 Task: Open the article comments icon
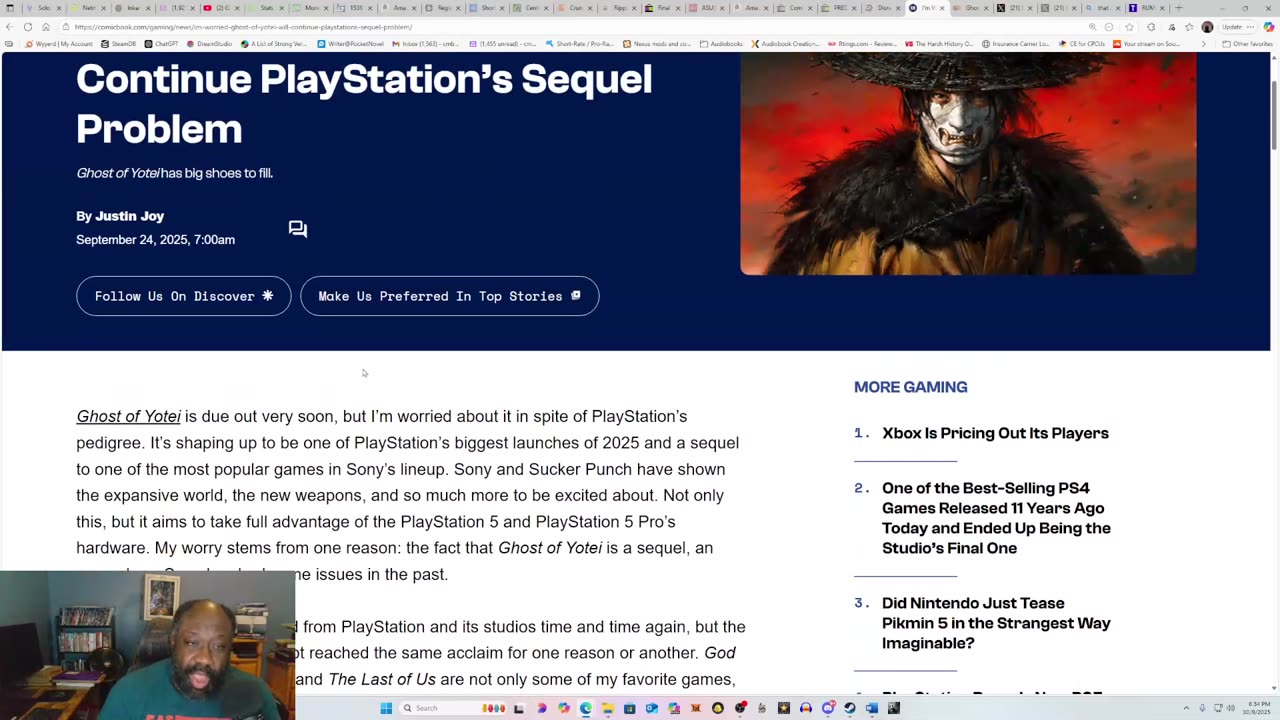297,229
